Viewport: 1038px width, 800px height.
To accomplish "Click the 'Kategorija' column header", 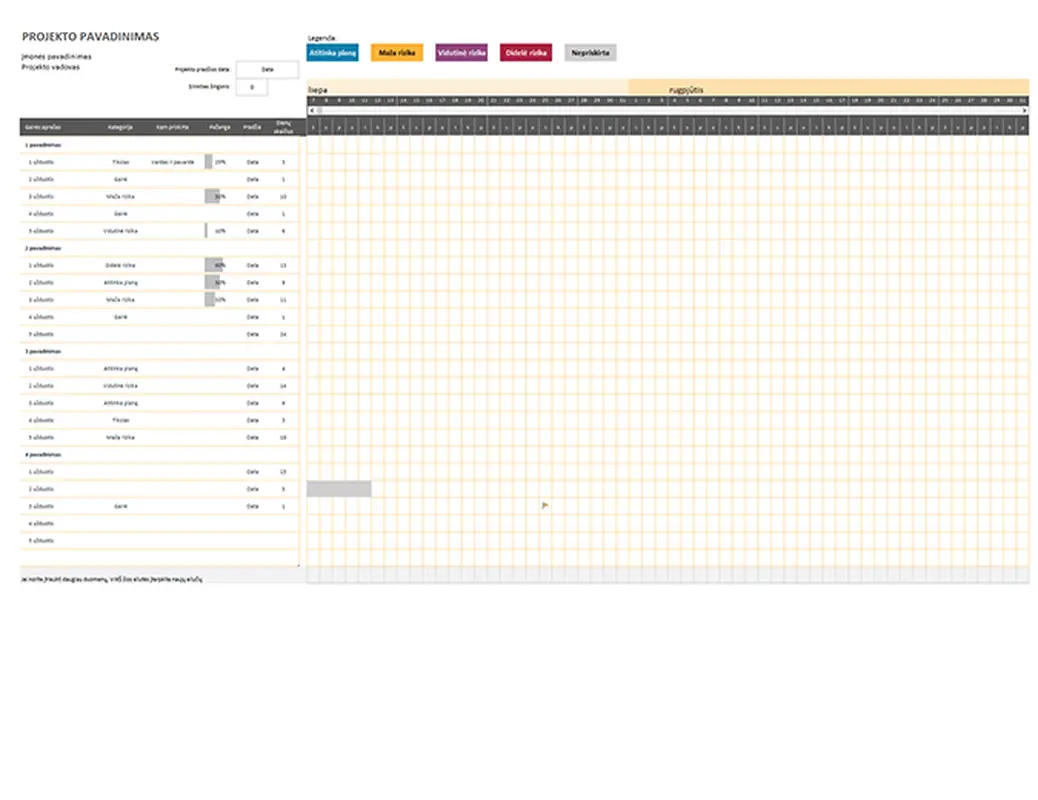I will coord(121,127).
